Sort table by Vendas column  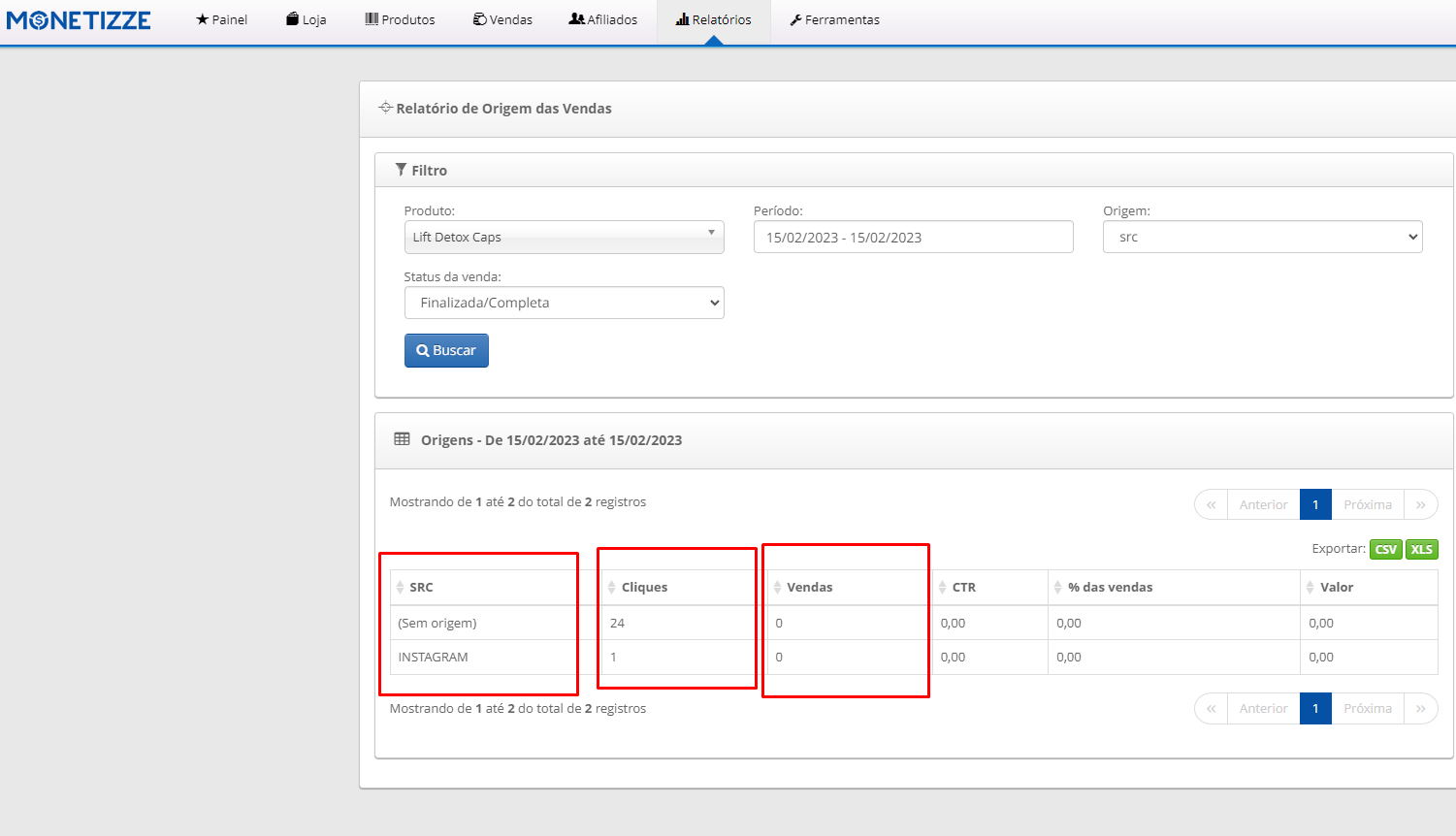click(809, 588)
